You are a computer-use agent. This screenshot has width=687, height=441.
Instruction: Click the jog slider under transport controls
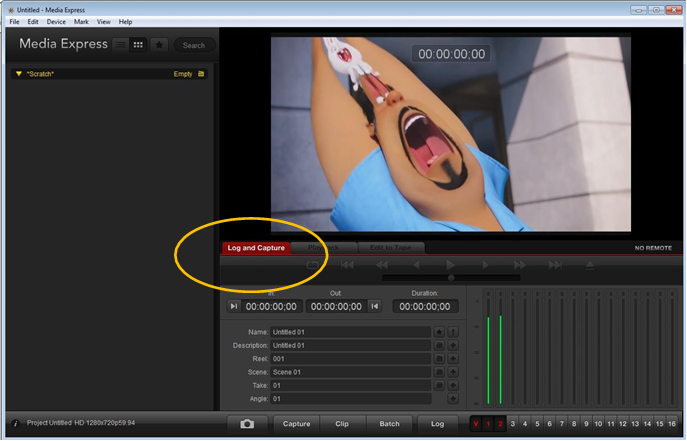(450, 278)
